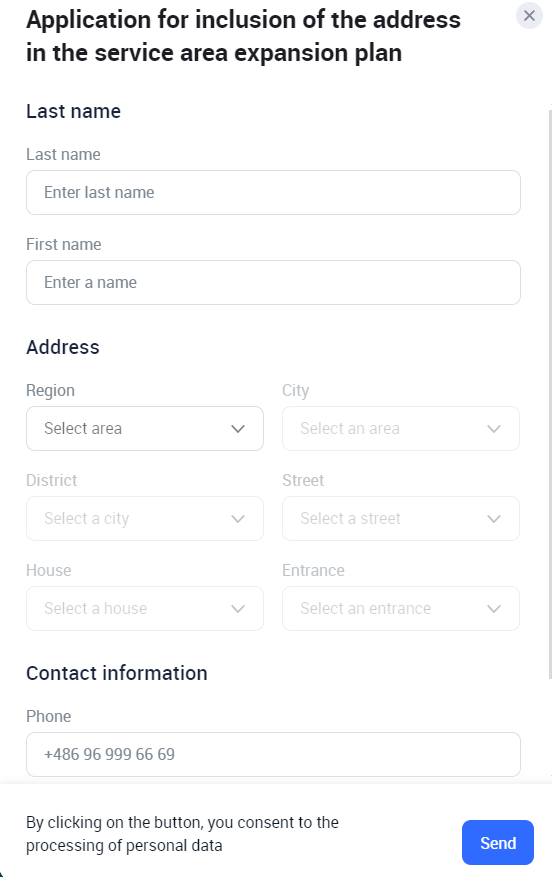Click the Entrance dropdown chevron arrow
The height and width of the screenshot is (877, 552).
pyautogui.click(x=494, y=609)
